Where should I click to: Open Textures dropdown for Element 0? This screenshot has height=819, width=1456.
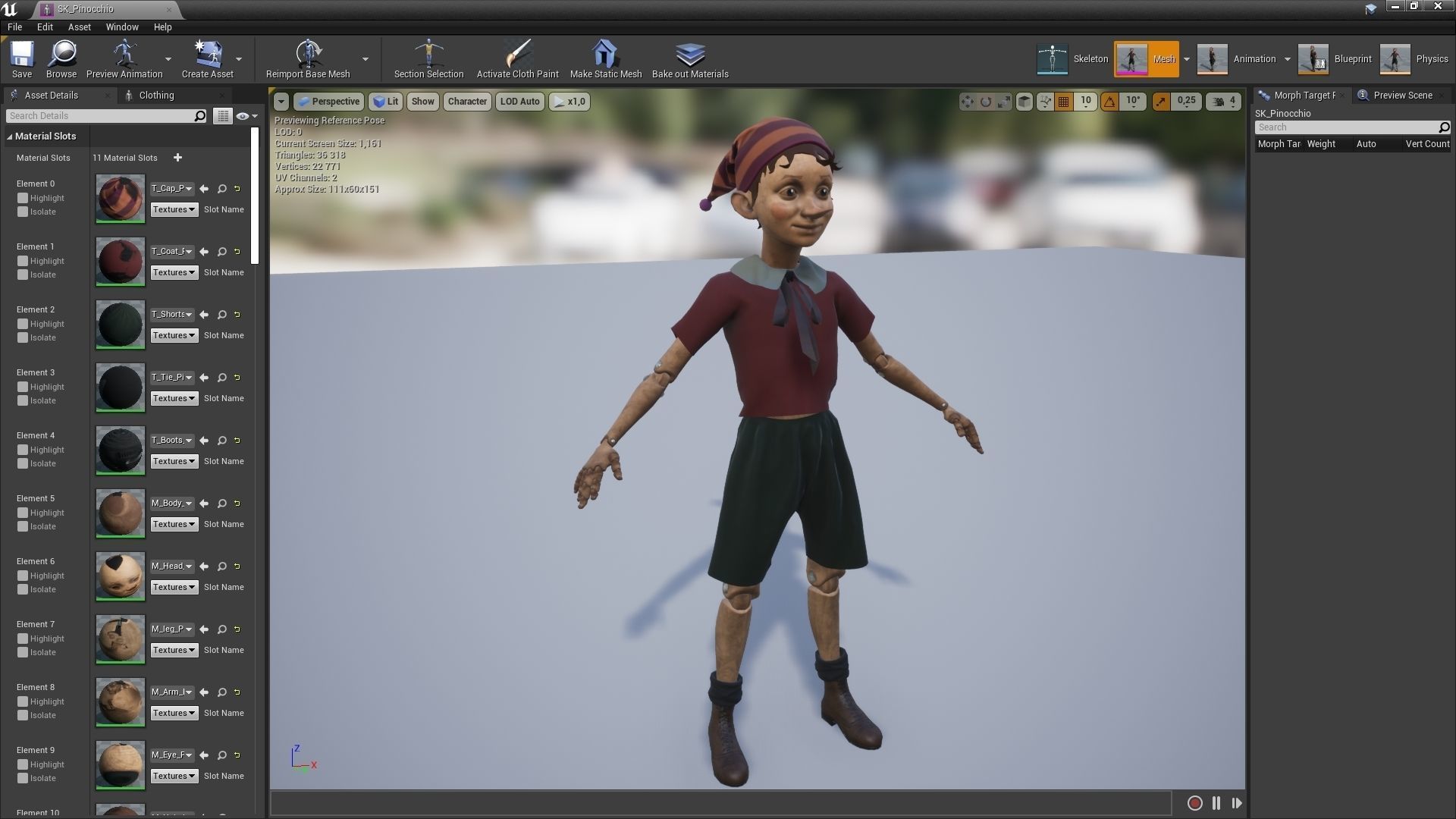click(x=174, y=209)
